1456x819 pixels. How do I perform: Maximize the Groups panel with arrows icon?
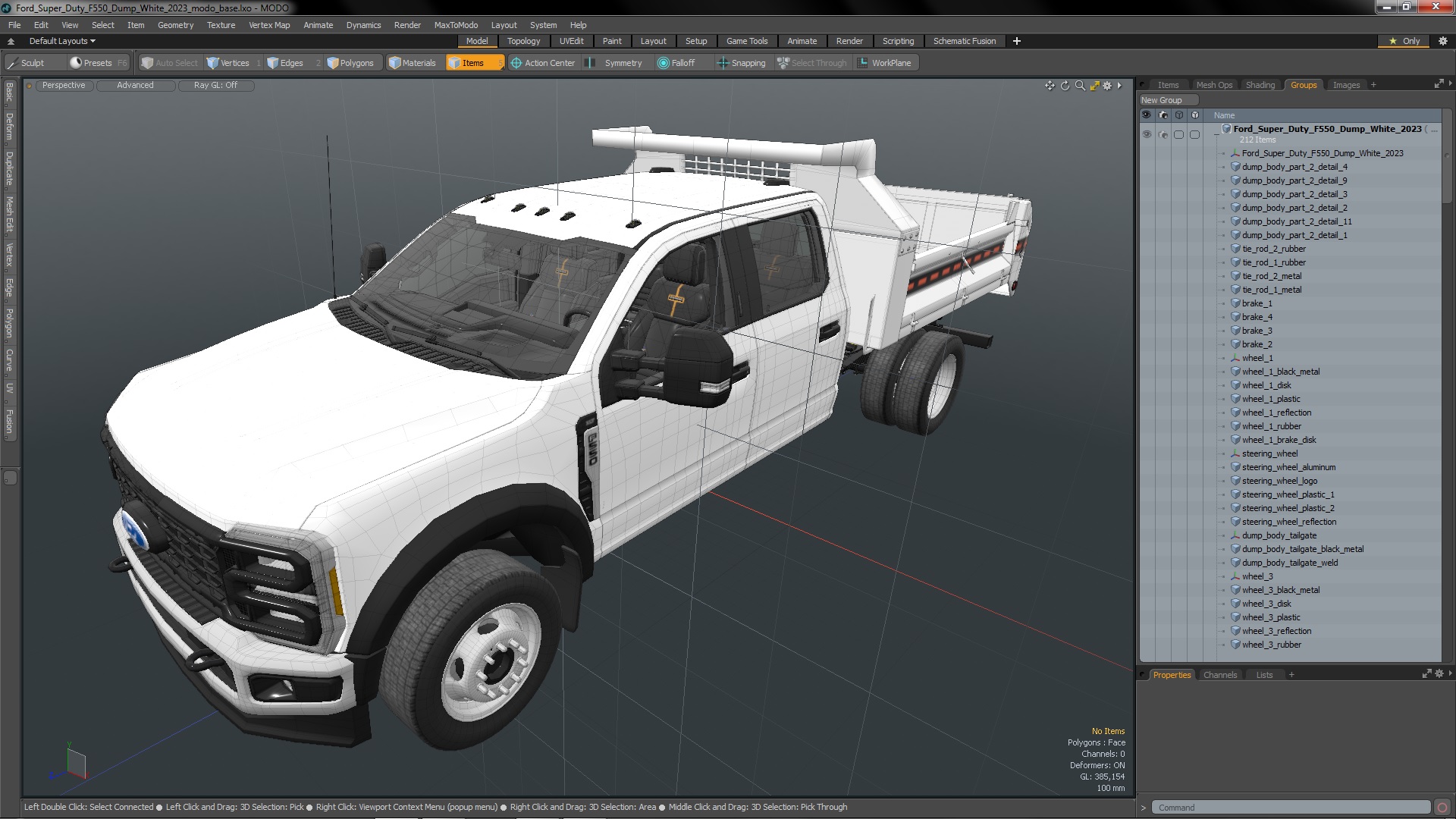pos(1439,84)
